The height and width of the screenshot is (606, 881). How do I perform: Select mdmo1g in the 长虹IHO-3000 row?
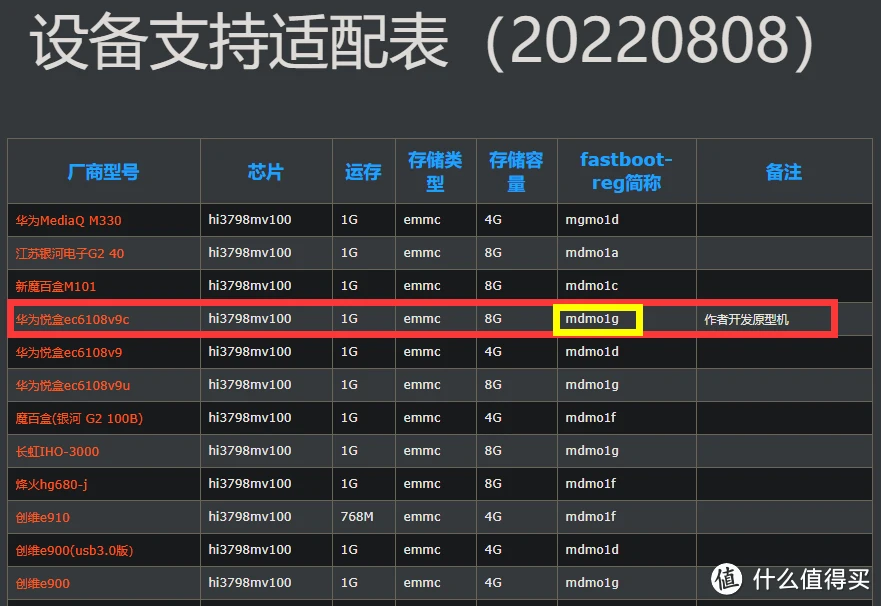(592, 451)
